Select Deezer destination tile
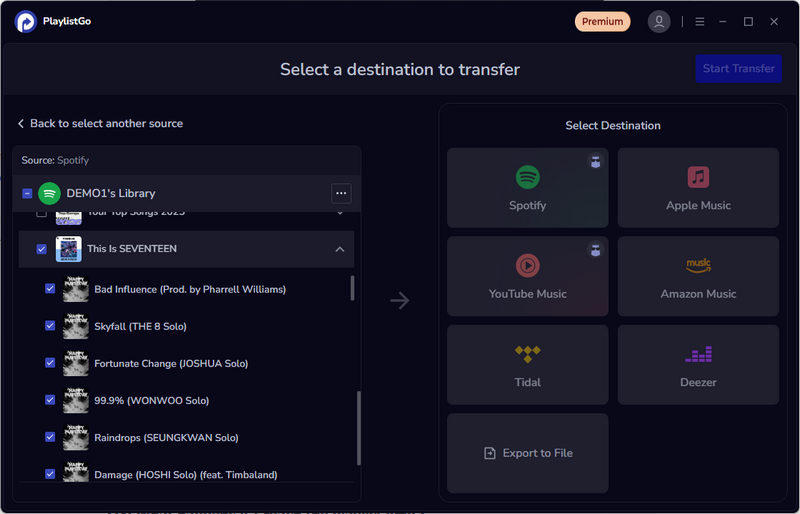Viewport: 800px width, 514px height. click(698, 365)
